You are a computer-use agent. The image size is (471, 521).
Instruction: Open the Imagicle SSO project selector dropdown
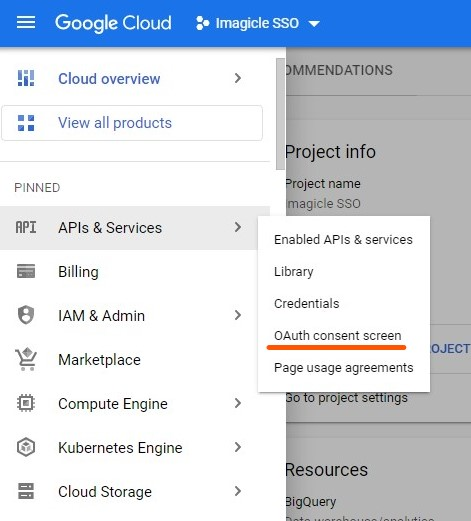[x=258, y=23]
